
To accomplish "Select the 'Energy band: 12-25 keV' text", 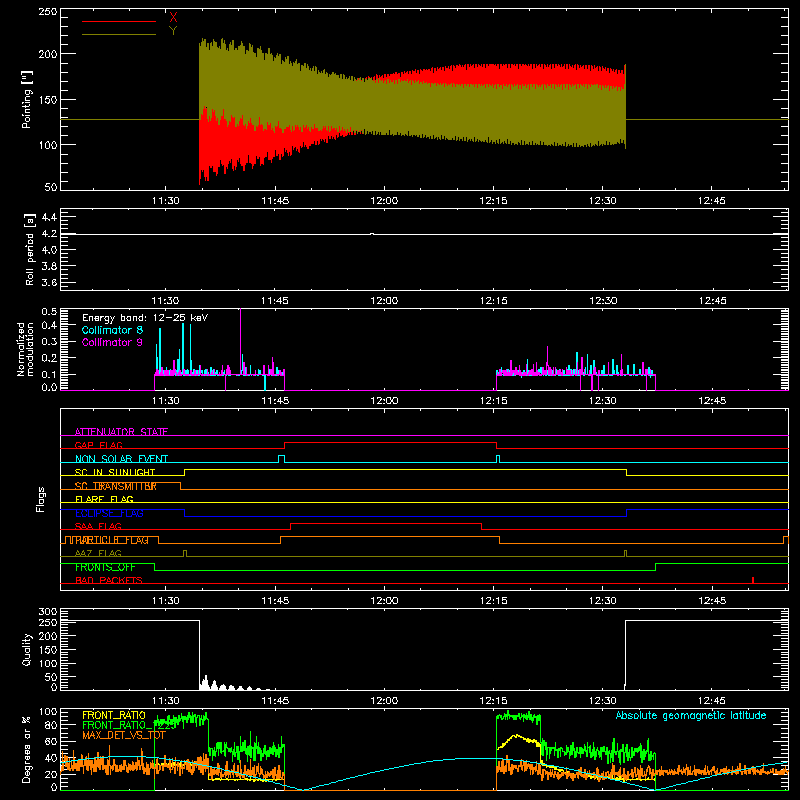I will pyautogui.click(x=145, y=318).
